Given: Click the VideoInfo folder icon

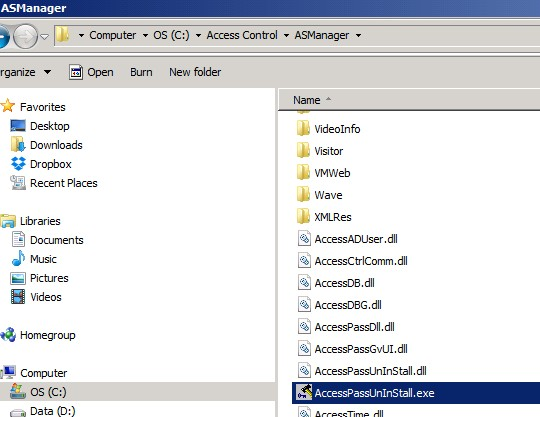Looking at the screenshot, I should [303, 129].
